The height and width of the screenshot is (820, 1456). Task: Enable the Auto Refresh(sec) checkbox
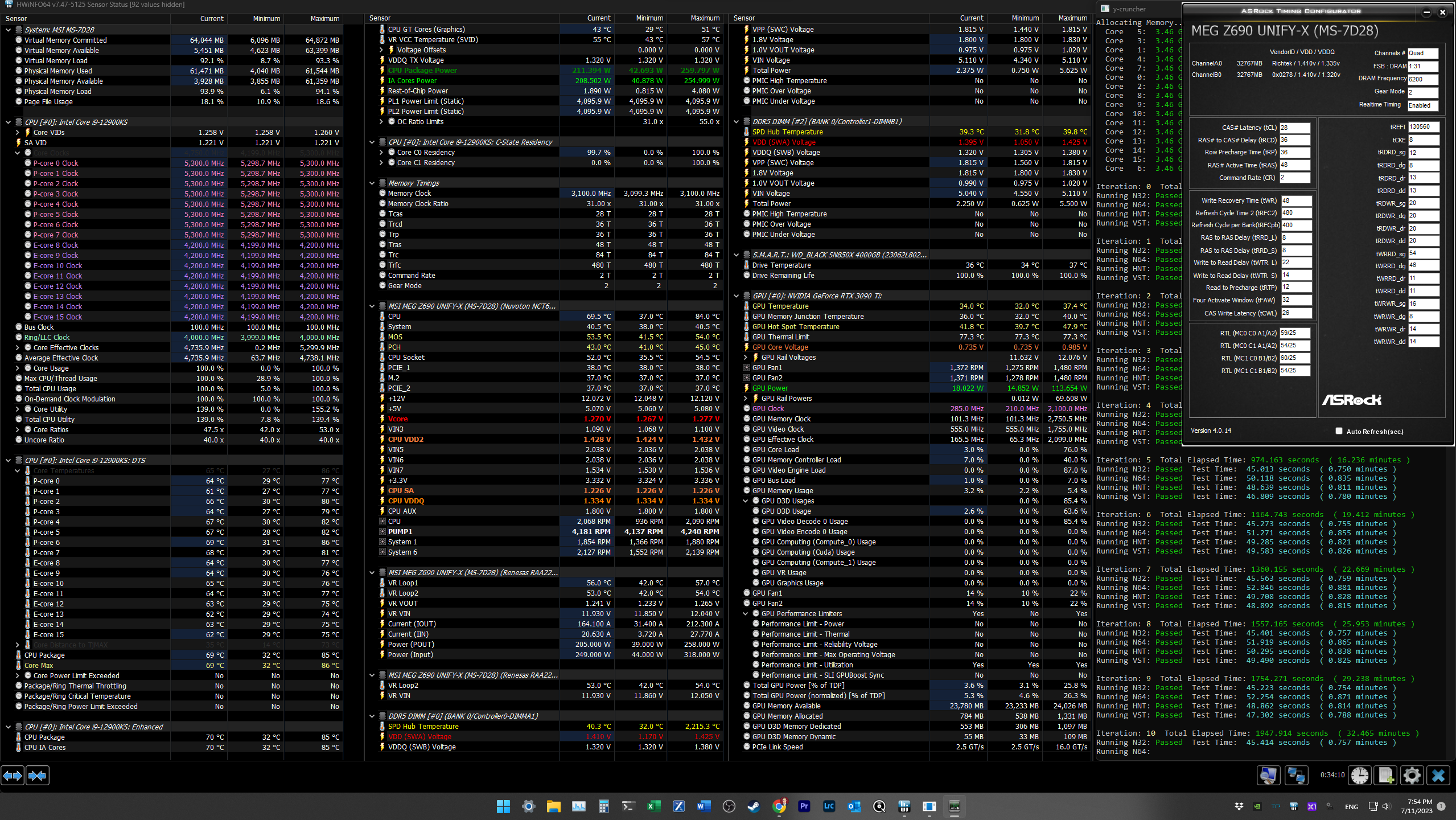(x=1339, y=431)
